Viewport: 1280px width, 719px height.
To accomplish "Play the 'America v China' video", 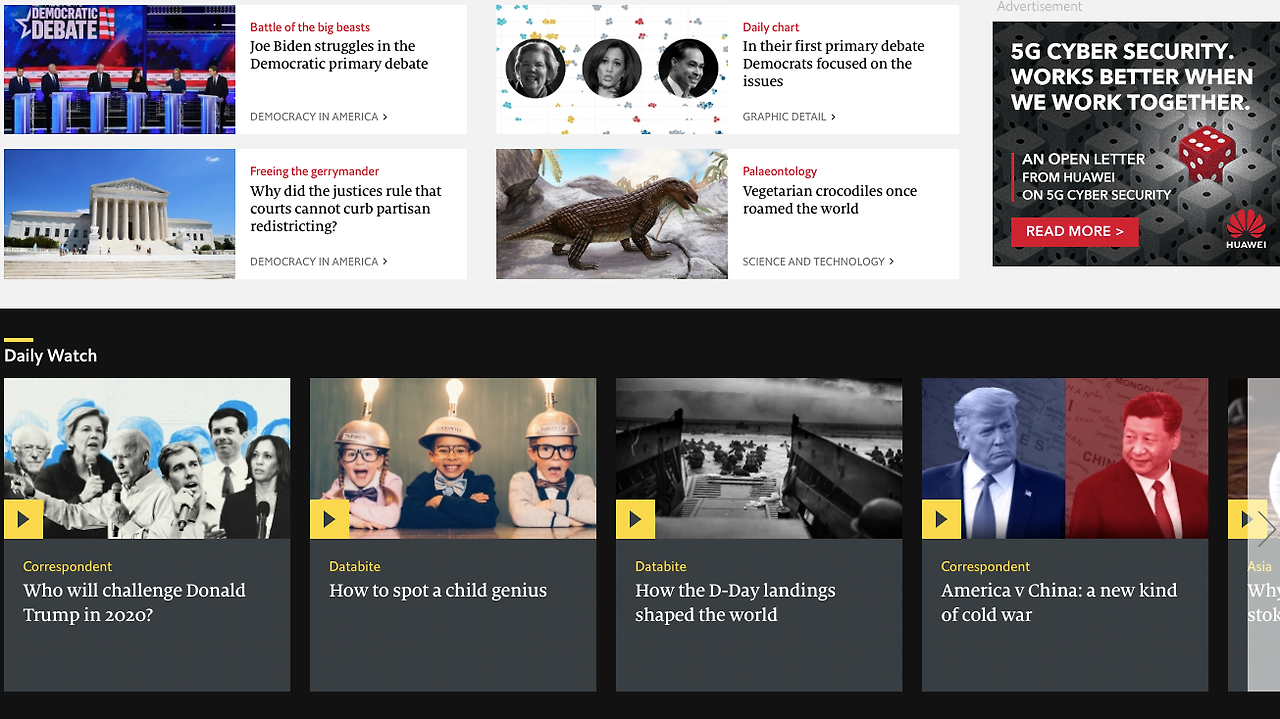I will point(941,519).
